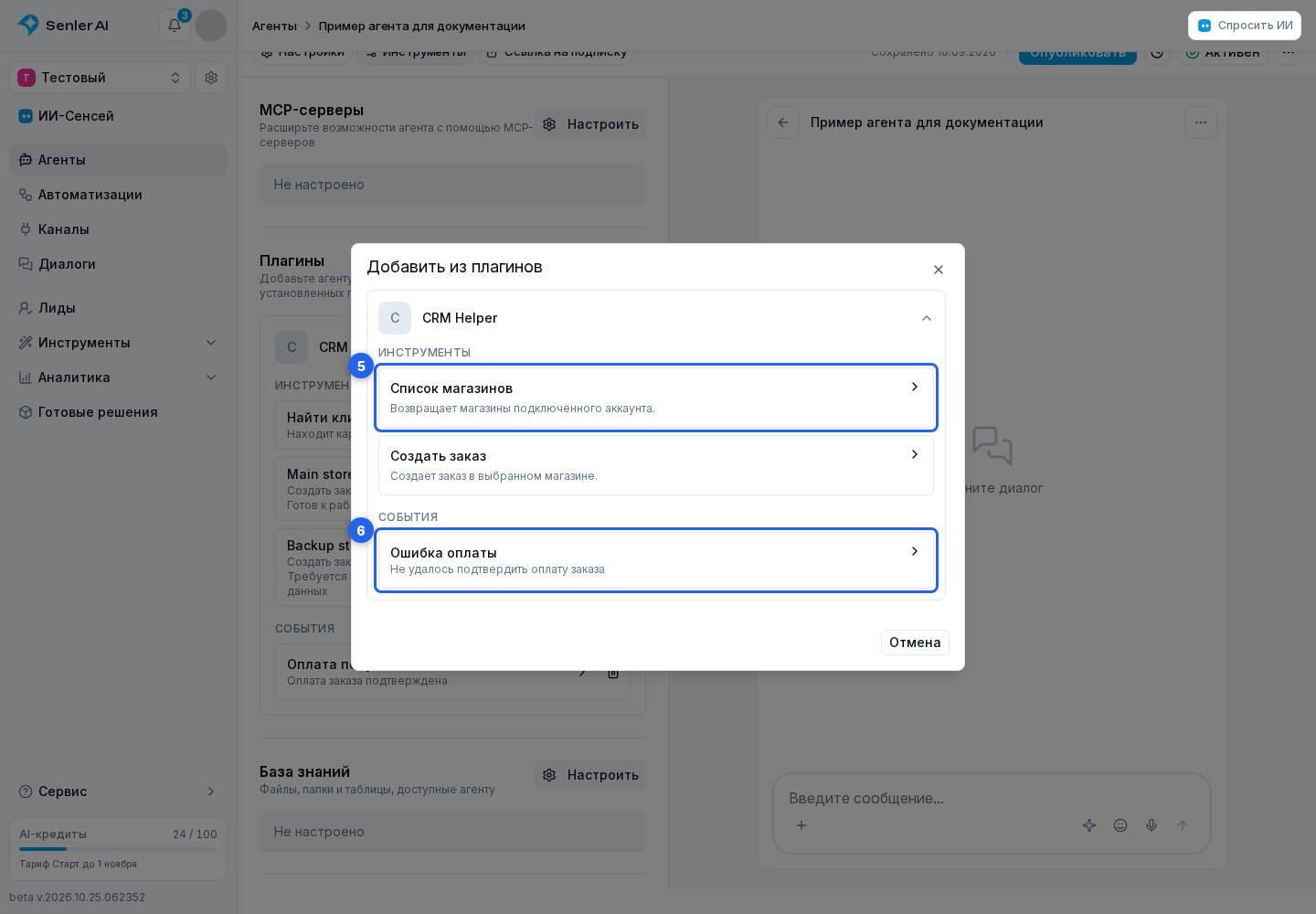Open Диалоги in sidebar
The height and width of the screenshot is (914, 1316).
tap(119, 264)
